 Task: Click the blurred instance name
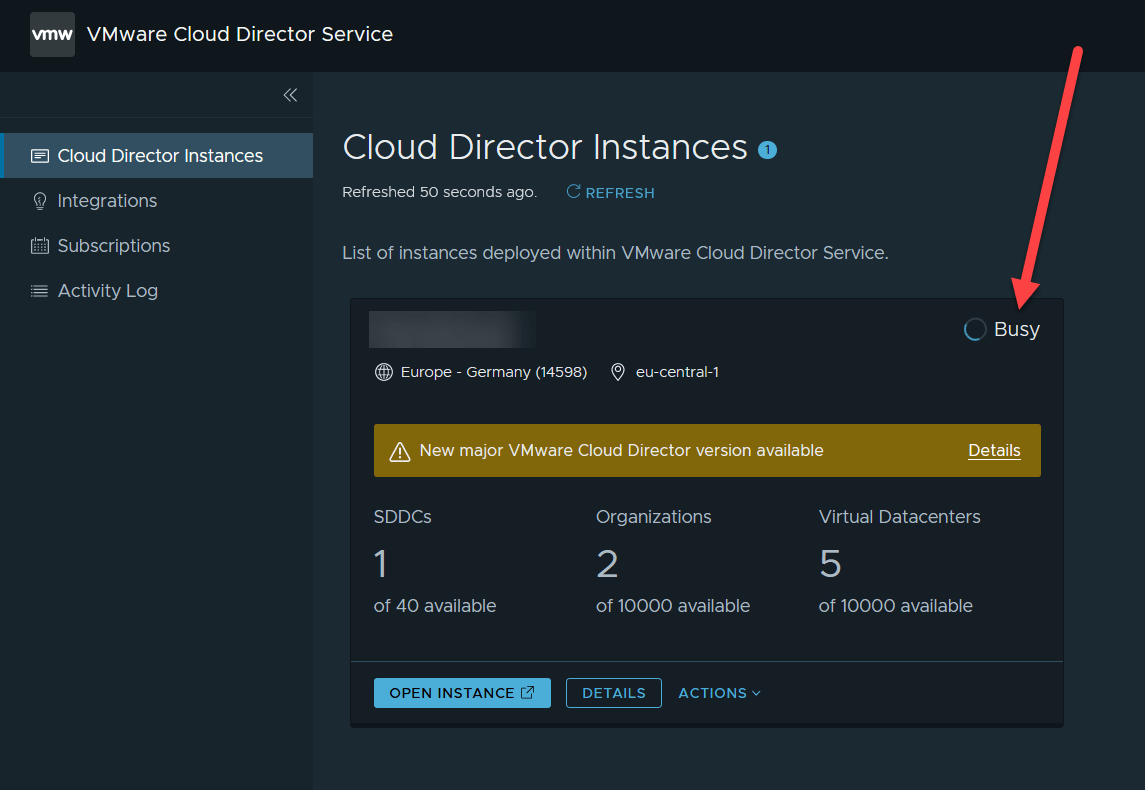(452, 329)
